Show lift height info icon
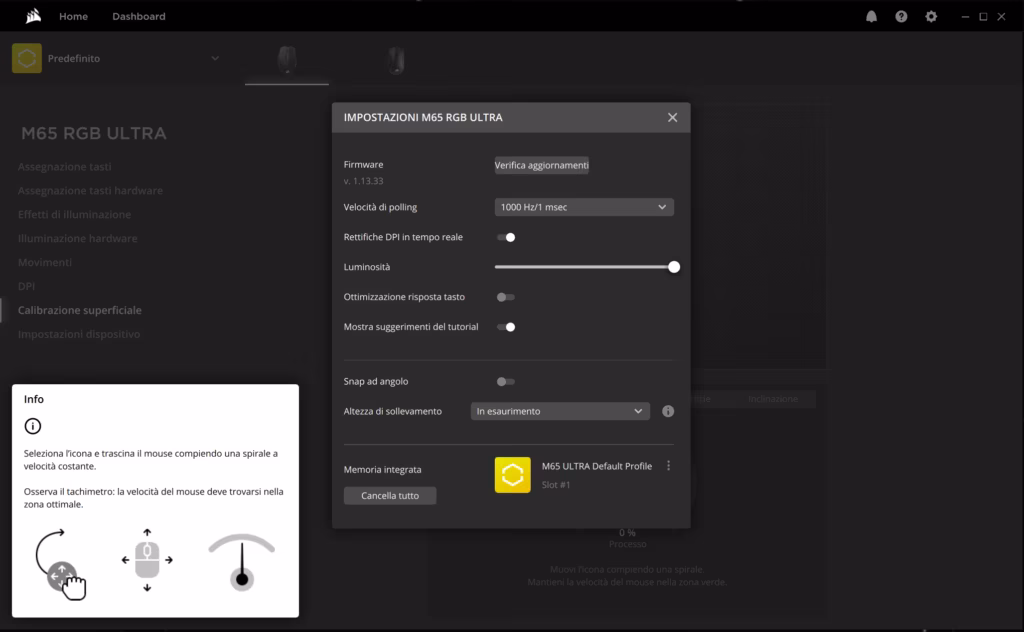1024x632 pixels. point(668,411)
